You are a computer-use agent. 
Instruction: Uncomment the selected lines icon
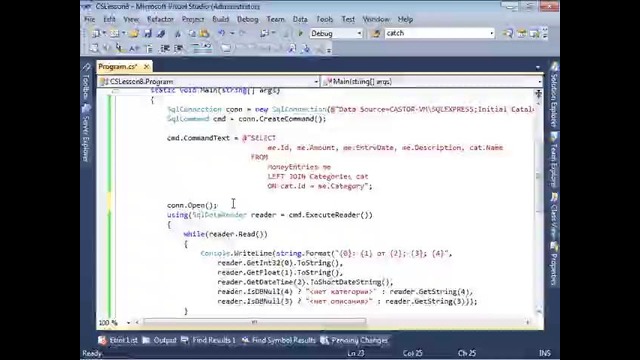(207, 49)
